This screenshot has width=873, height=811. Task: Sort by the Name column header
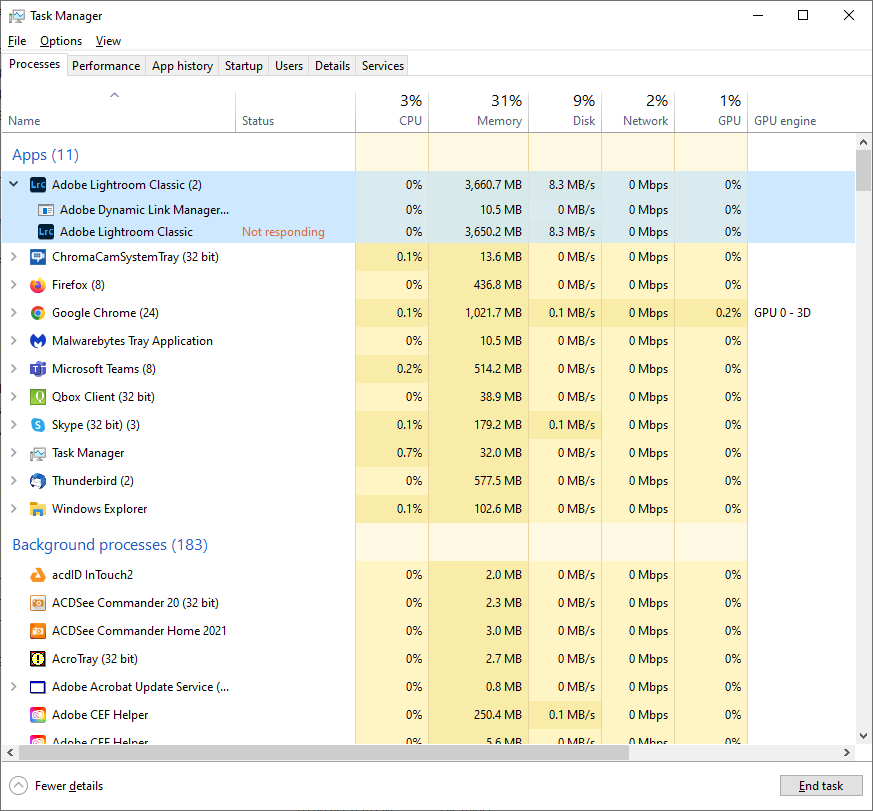pos(119,111)
